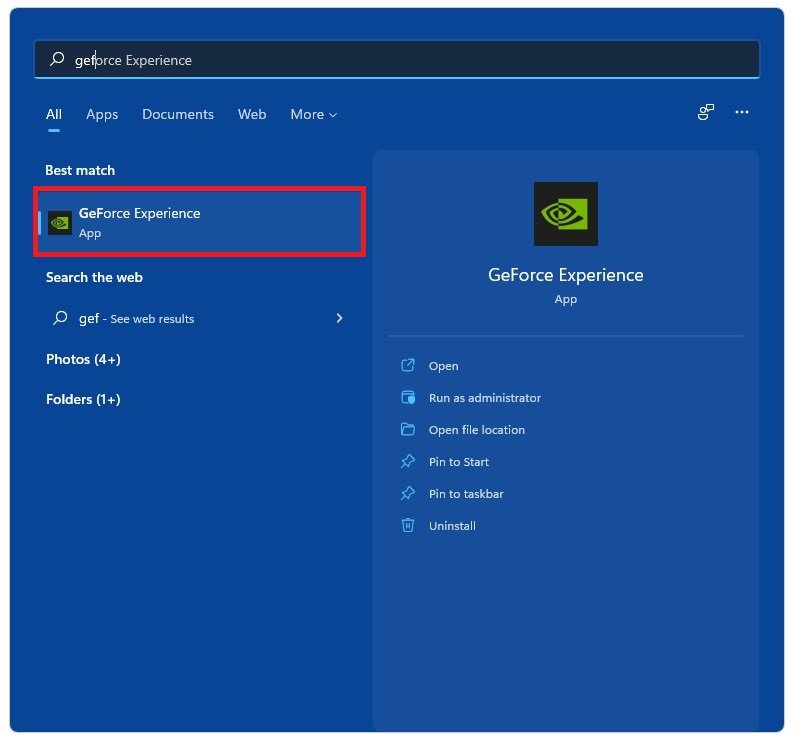Expand the More filter dropdown
The height and width of the screenshot is (738, 794).
[313, 115]
